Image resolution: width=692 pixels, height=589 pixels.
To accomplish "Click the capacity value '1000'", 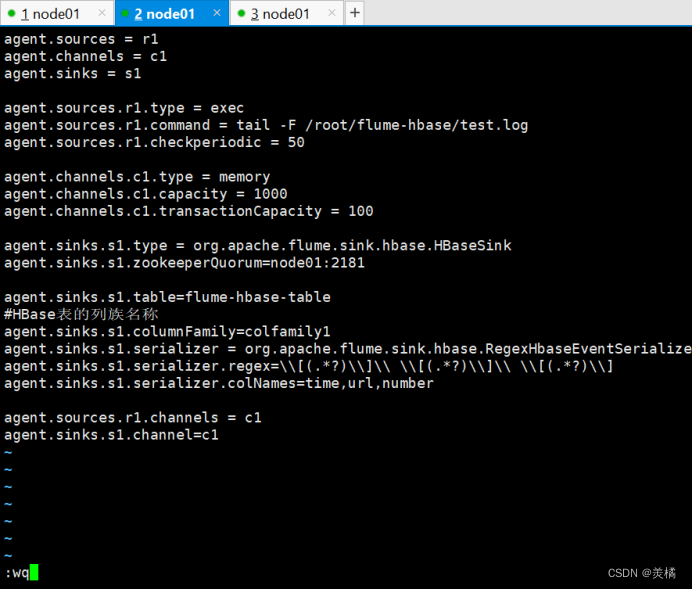I will point(271,194).
